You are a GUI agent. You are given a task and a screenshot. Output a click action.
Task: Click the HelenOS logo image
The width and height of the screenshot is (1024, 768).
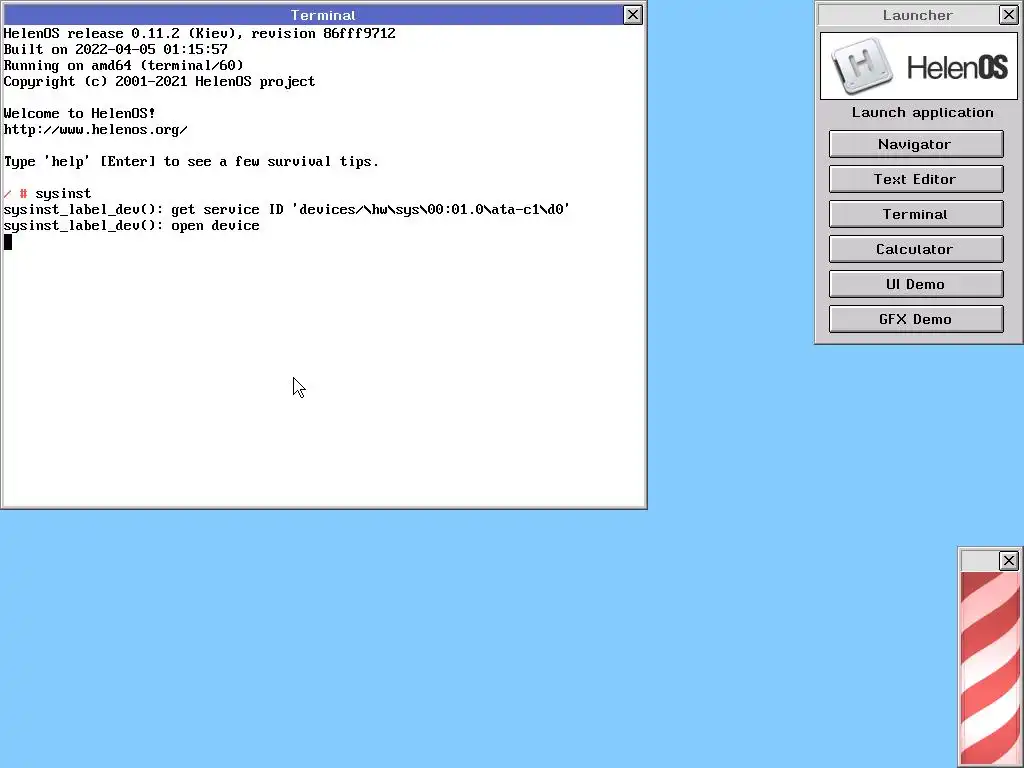pyautogui.click(x=919, y=66)
